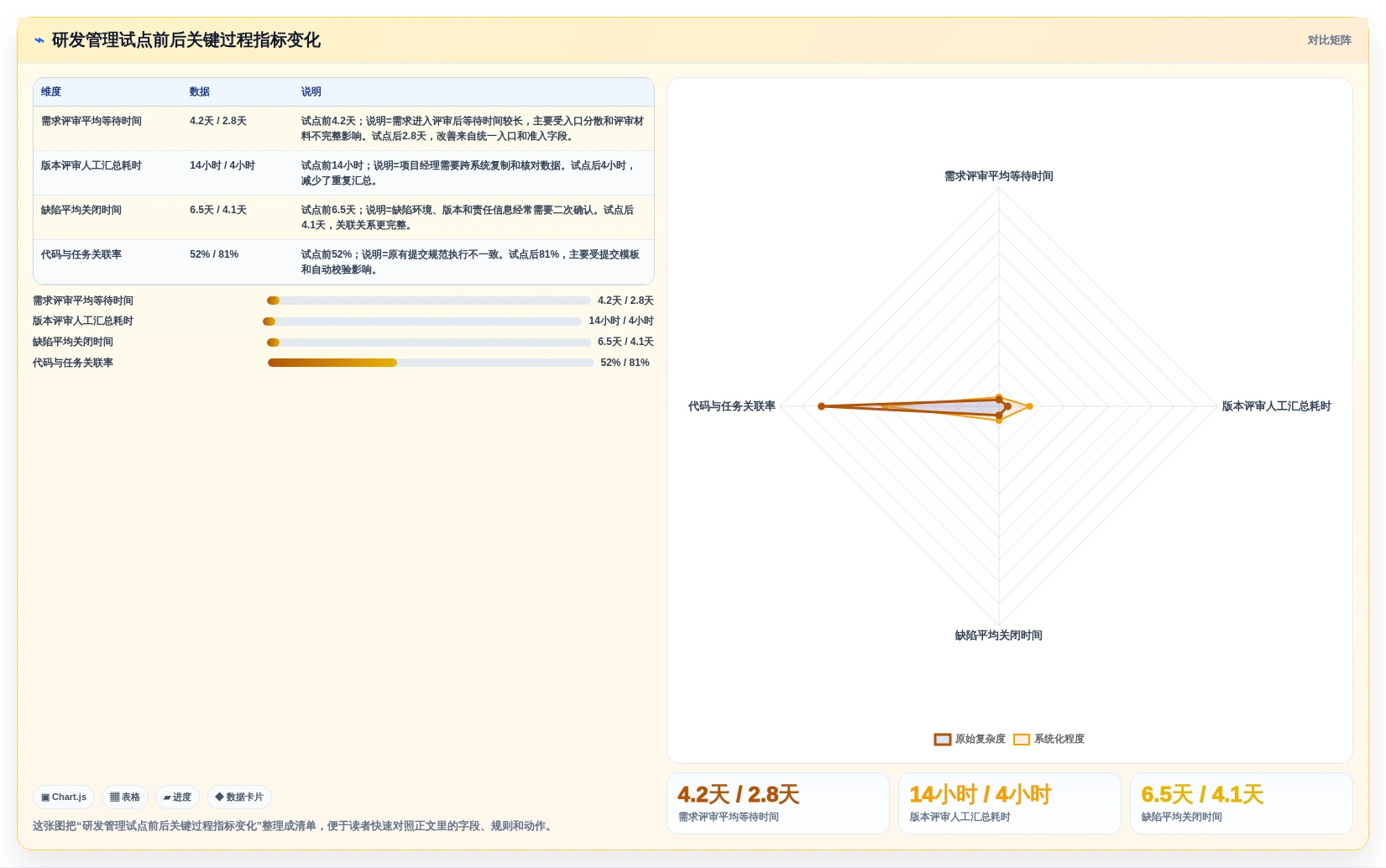Open the 6.5天 / 4.1天 data card
This screenshot has width=1386, height=868.
tap(1242, 803)
